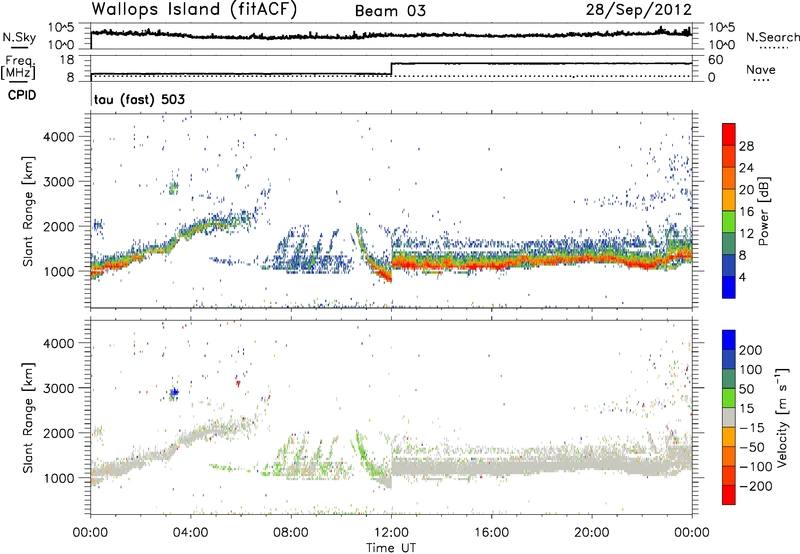Click the 'tau (fast) 503' mode text
Image resolution: width=800 pixels, height=554 pixels.
139,99
